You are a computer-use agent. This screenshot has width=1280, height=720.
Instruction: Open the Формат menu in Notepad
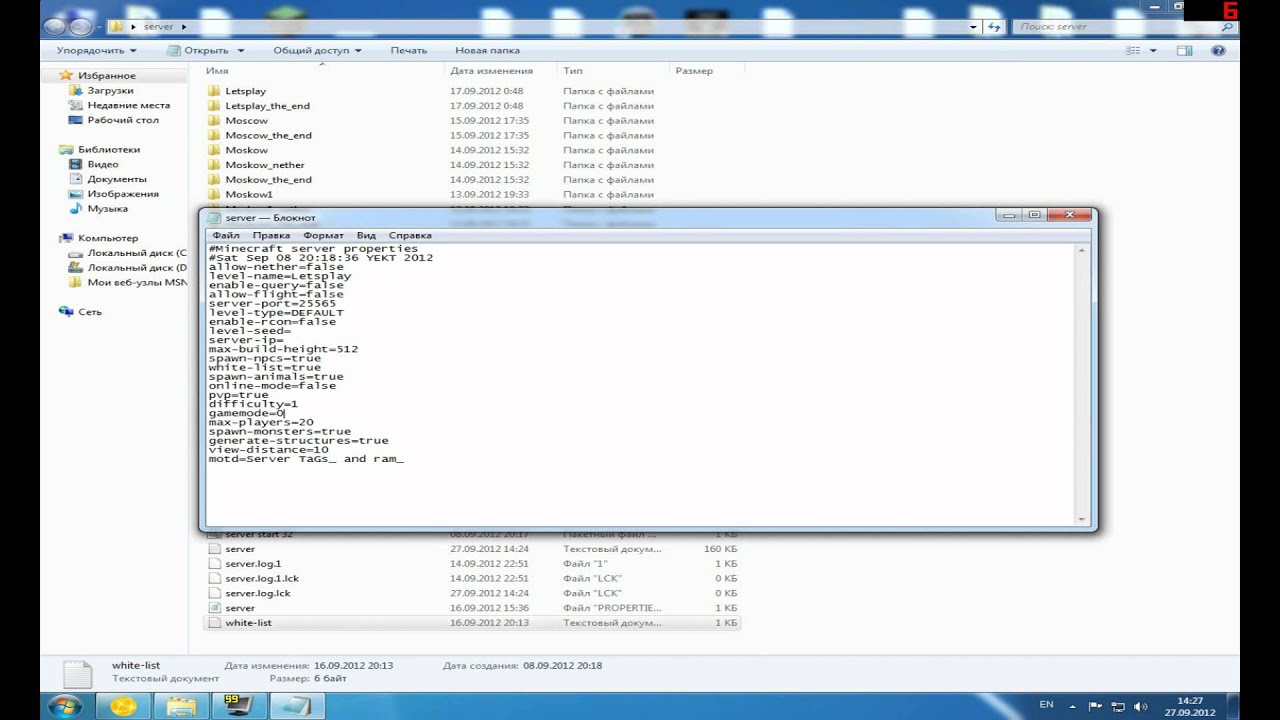pos(323,235)
